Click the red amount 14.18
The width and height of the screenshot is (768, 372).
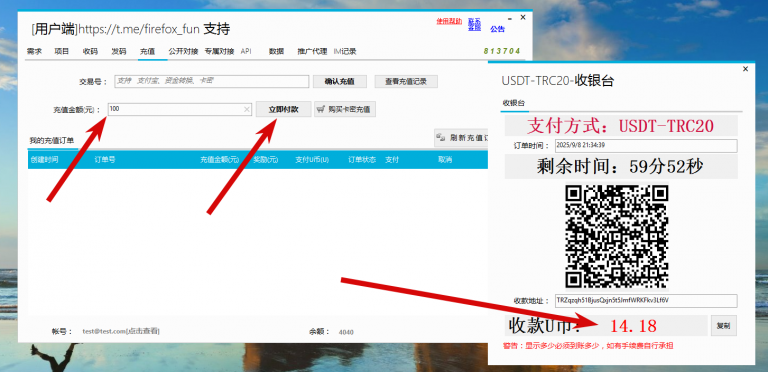(633, 326)
